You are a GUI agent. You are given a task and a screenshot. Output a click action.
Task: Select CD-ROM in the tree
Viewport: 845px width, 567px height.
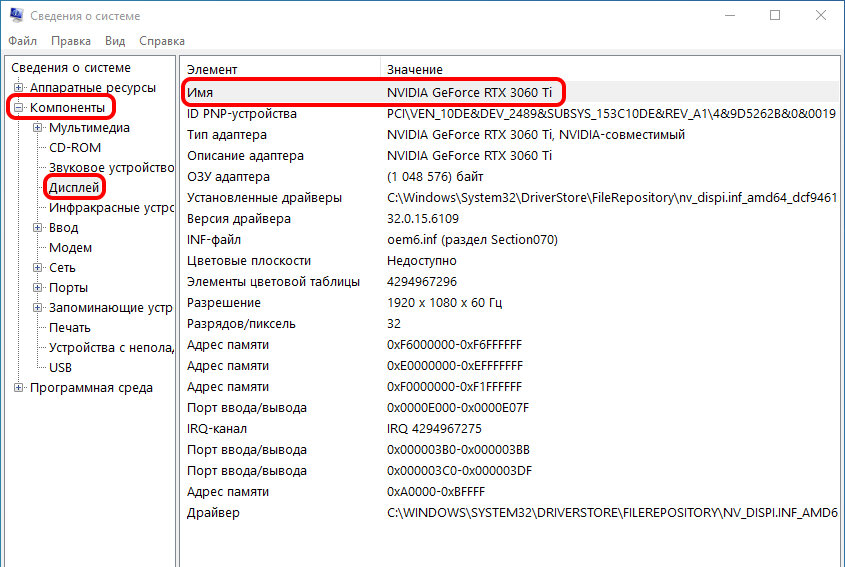(75, 148)
